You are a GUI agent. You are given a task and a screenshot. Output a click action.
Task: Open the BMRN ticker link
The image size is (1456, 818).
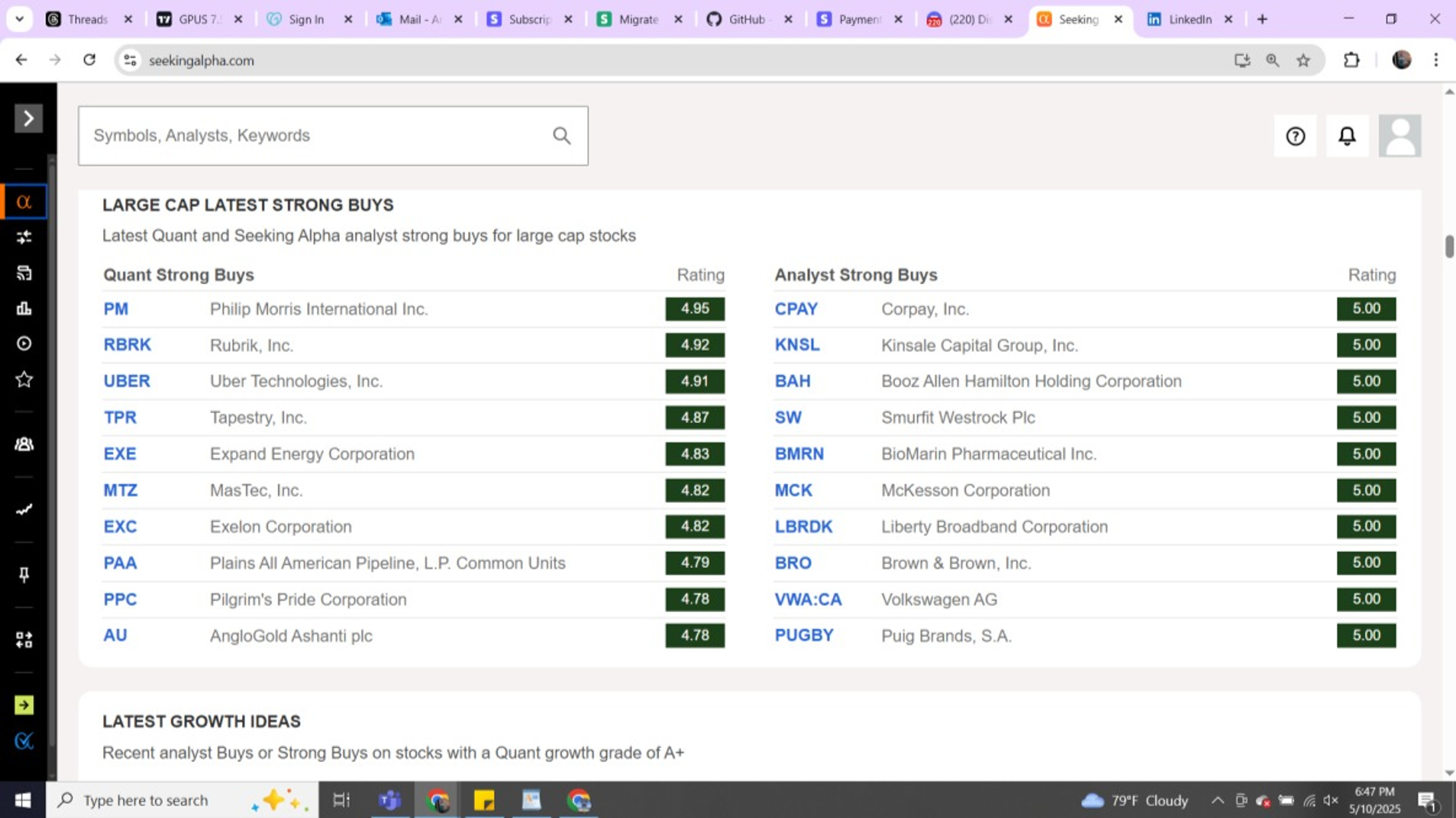point(799,454)
